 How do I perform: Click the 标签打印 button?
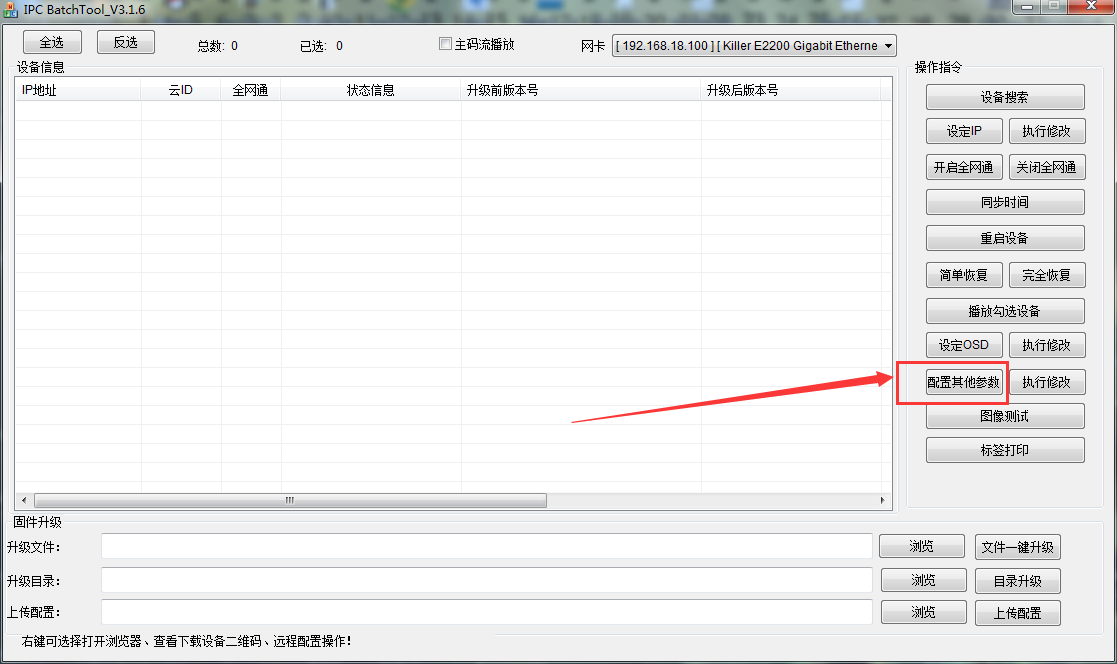click(1004, 450)
